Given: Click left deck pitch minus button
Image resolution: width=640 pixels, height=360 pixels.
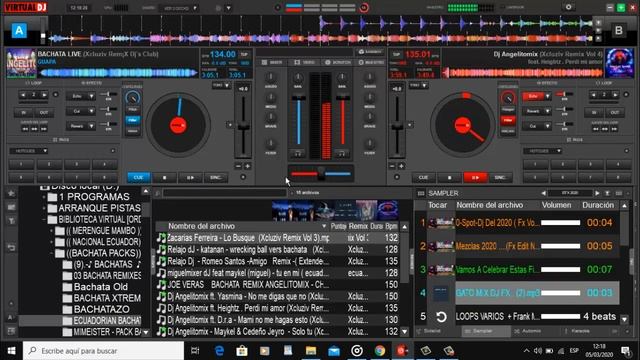Looking at the screenshot, I should tap(238, 166).
